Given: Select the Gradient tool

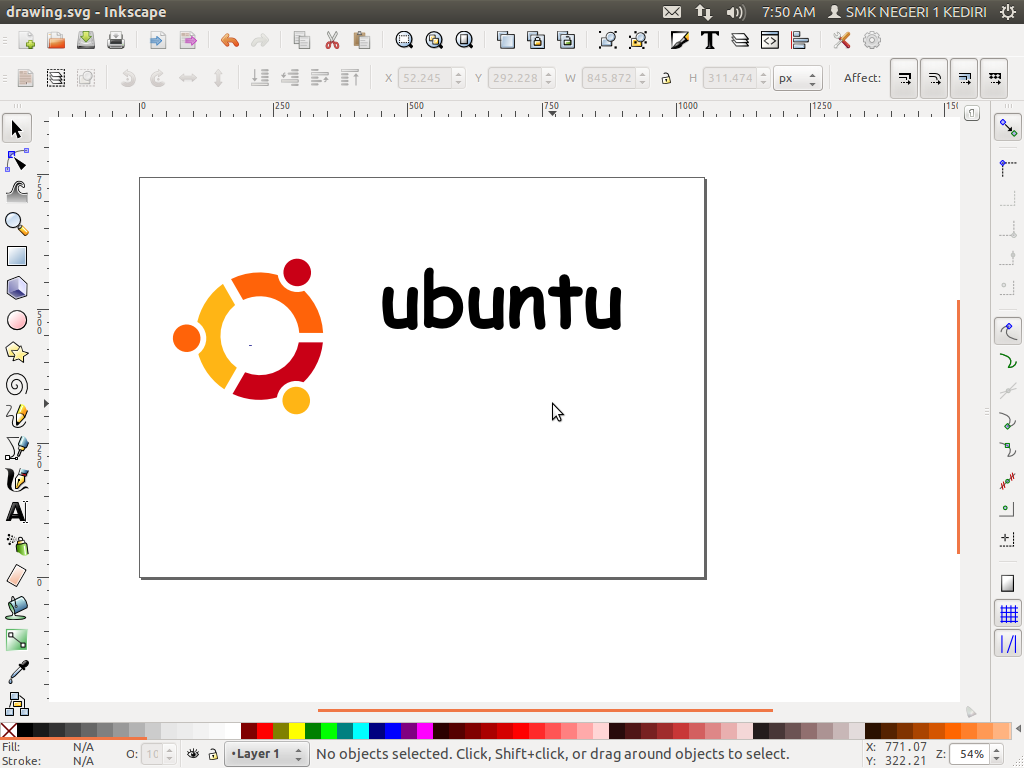Looking at the screenshot, I should click(16, 640).
